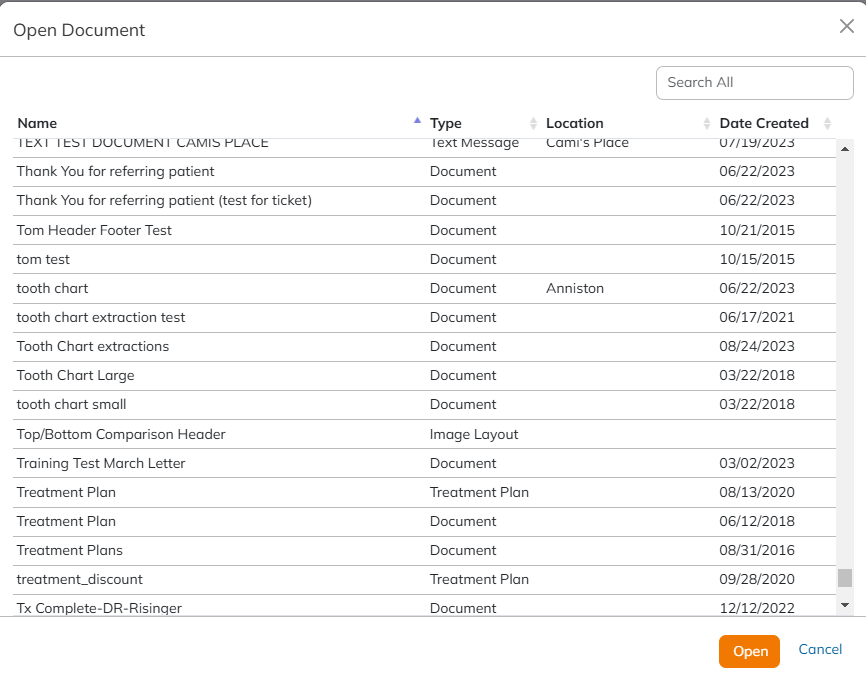Click date 10/15/2015 cell

coord(757,259)
